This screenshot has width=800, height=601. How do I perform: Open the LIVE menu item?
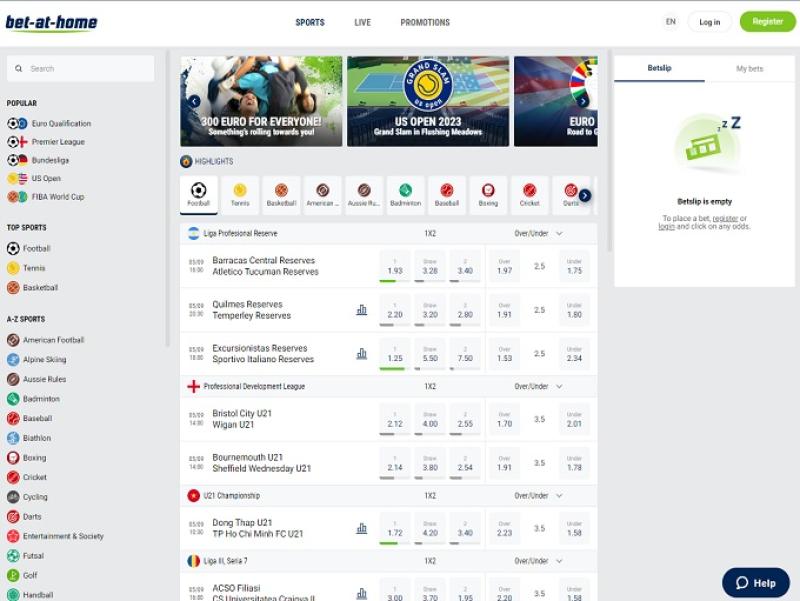pyautogui.click(x=362, y=22)
